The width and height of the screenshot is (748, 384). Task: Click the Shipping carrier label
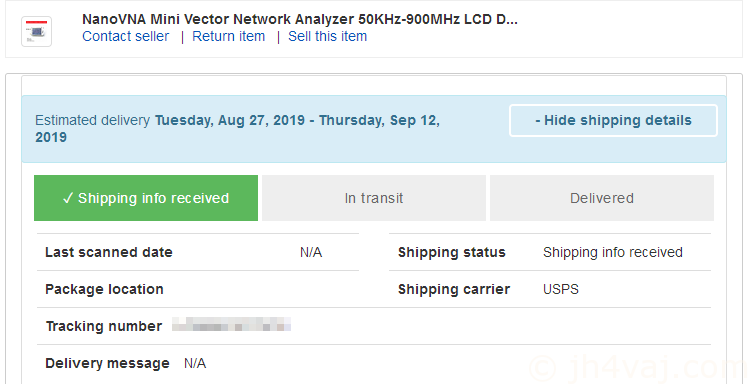pos(454,289)
